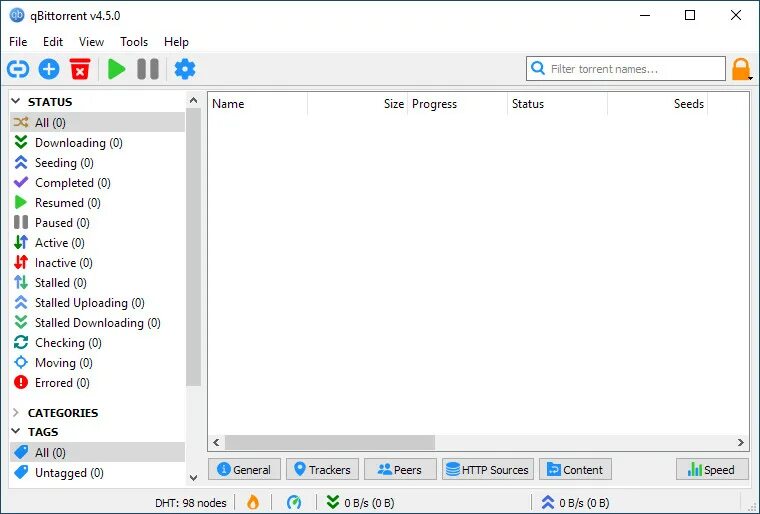Select the Paused (0) filter
Image resolution: width=760 pixels, height=514 pixels.
[97, 223]
